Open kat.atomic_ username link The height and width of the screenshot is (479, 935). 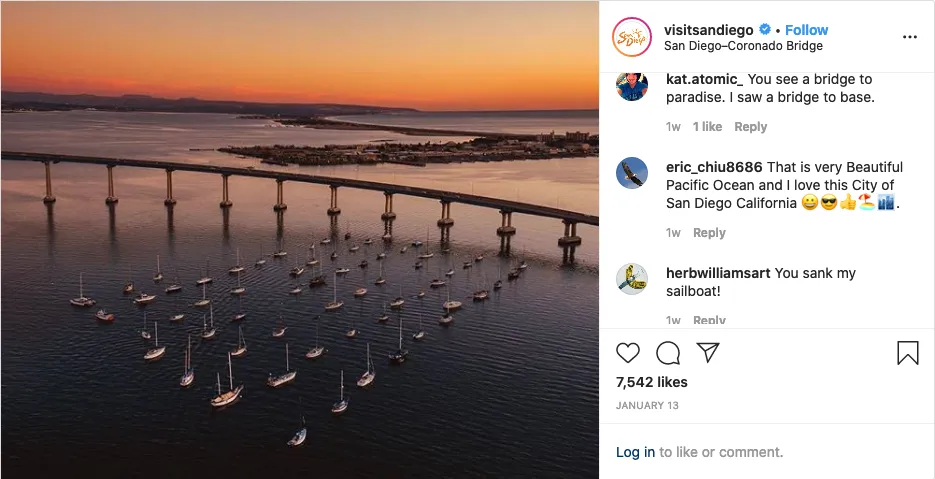tap(704, 79)
